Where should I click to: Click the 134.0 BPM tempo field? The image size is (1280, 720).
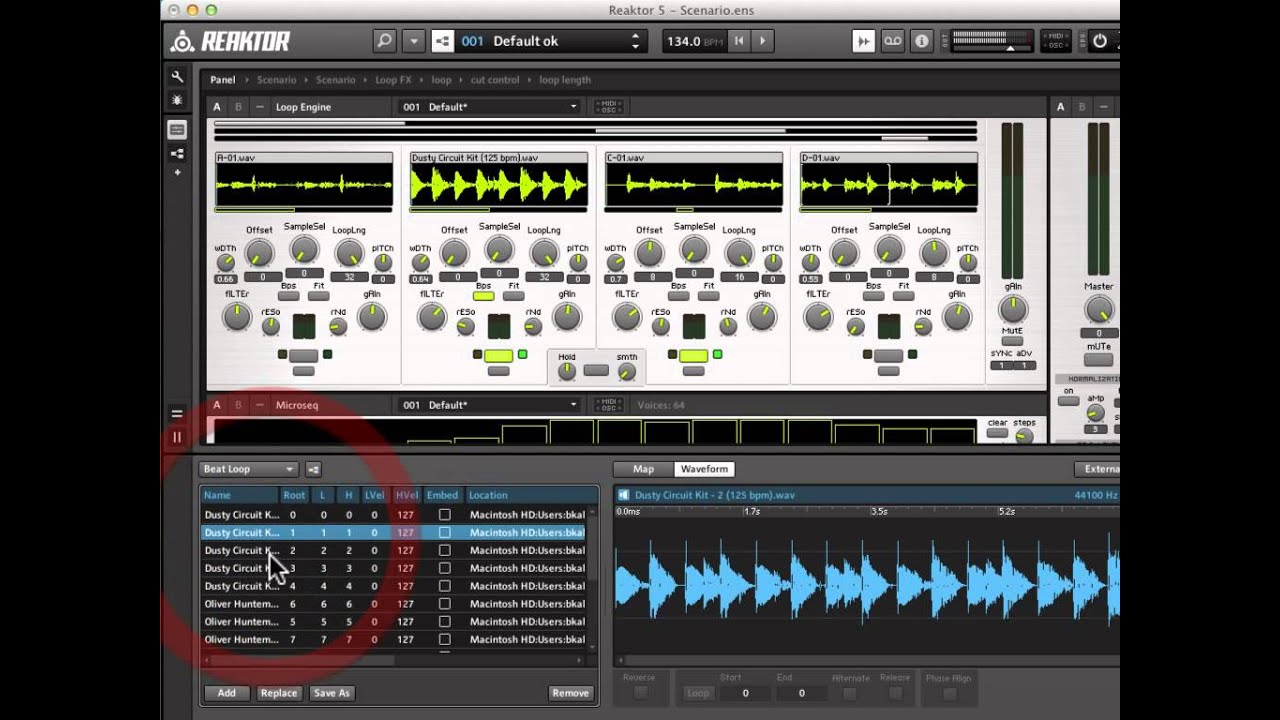(x=695, y=41)
